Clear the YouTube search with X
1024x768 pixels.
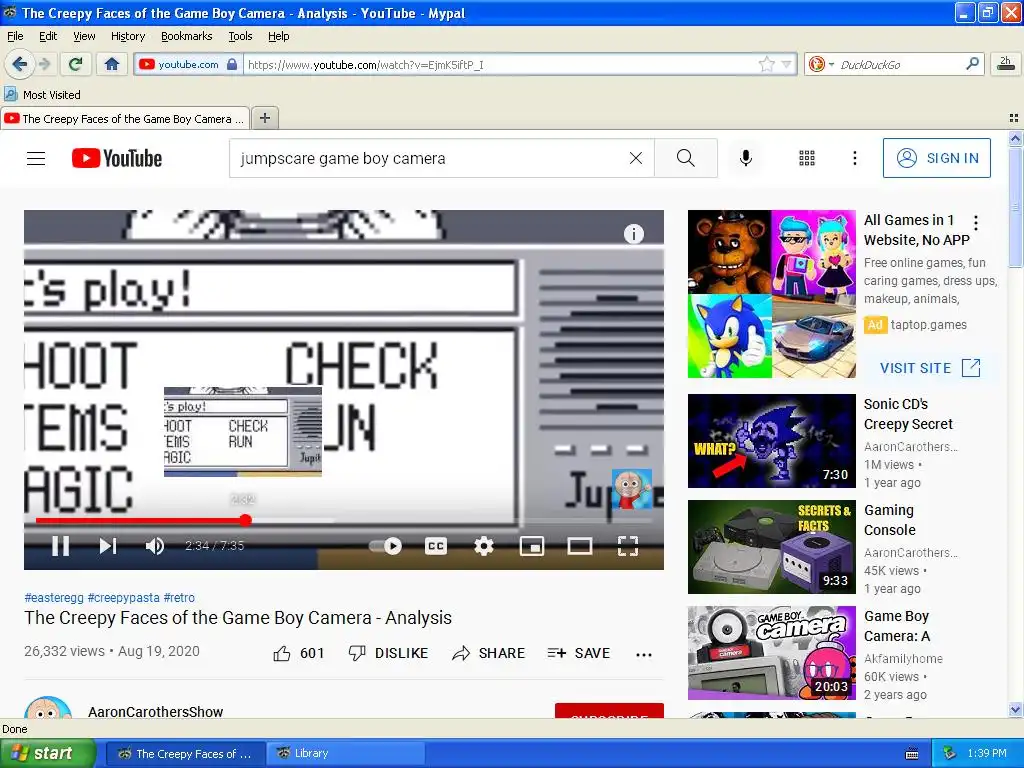[635, 158]
